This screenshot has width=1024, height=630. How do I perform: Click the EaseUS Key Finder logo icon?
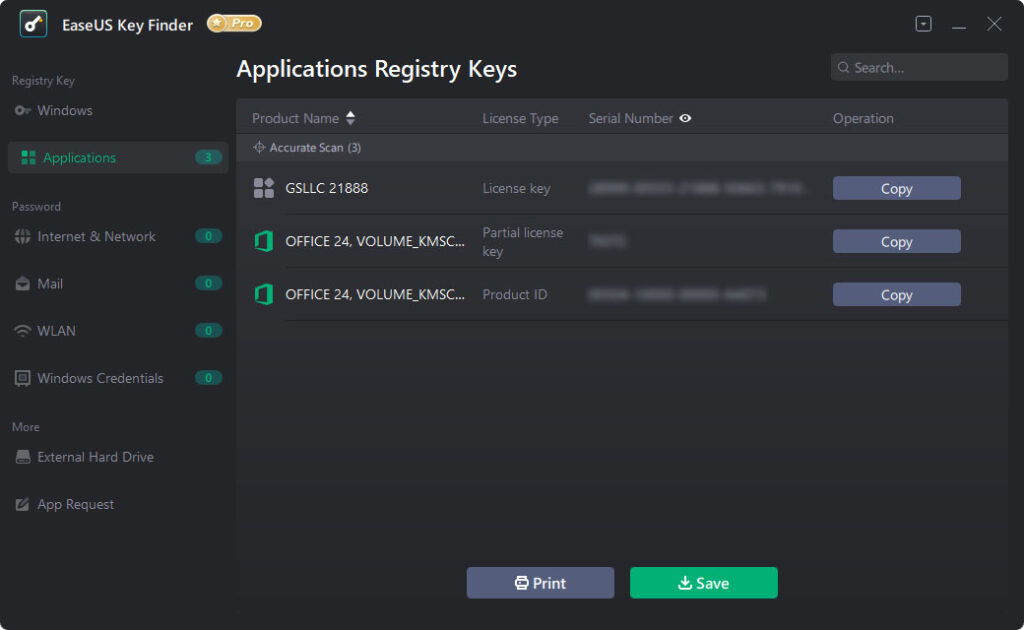pyautogui.click(x=33, y=24)
